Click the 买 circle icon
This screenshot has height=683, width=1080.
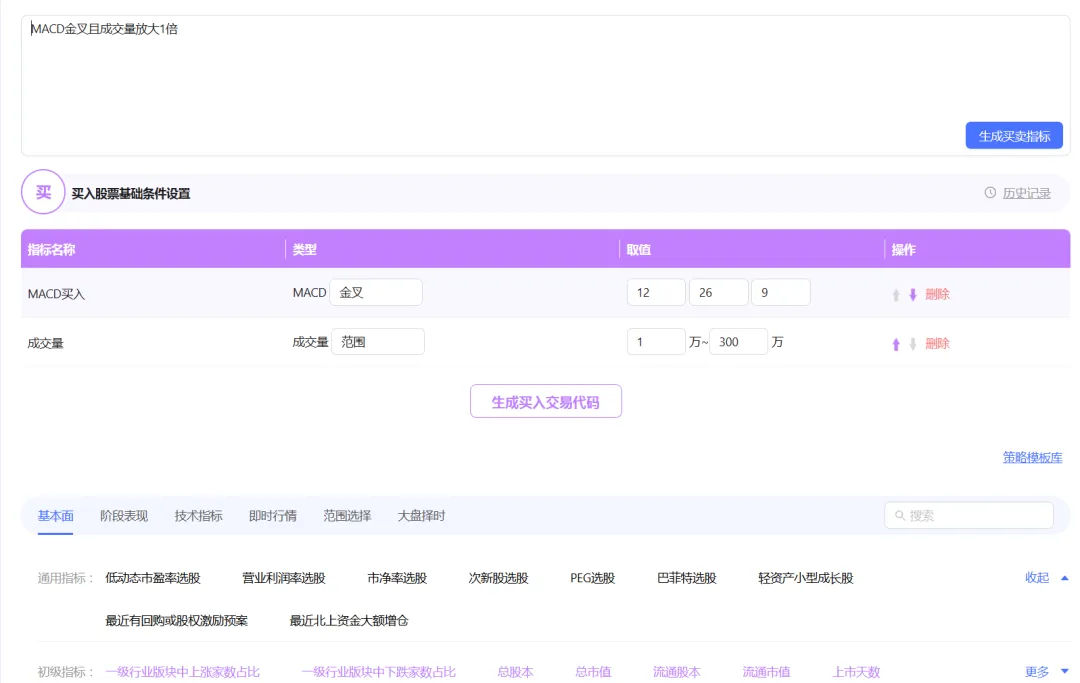[x=43, y=192]
